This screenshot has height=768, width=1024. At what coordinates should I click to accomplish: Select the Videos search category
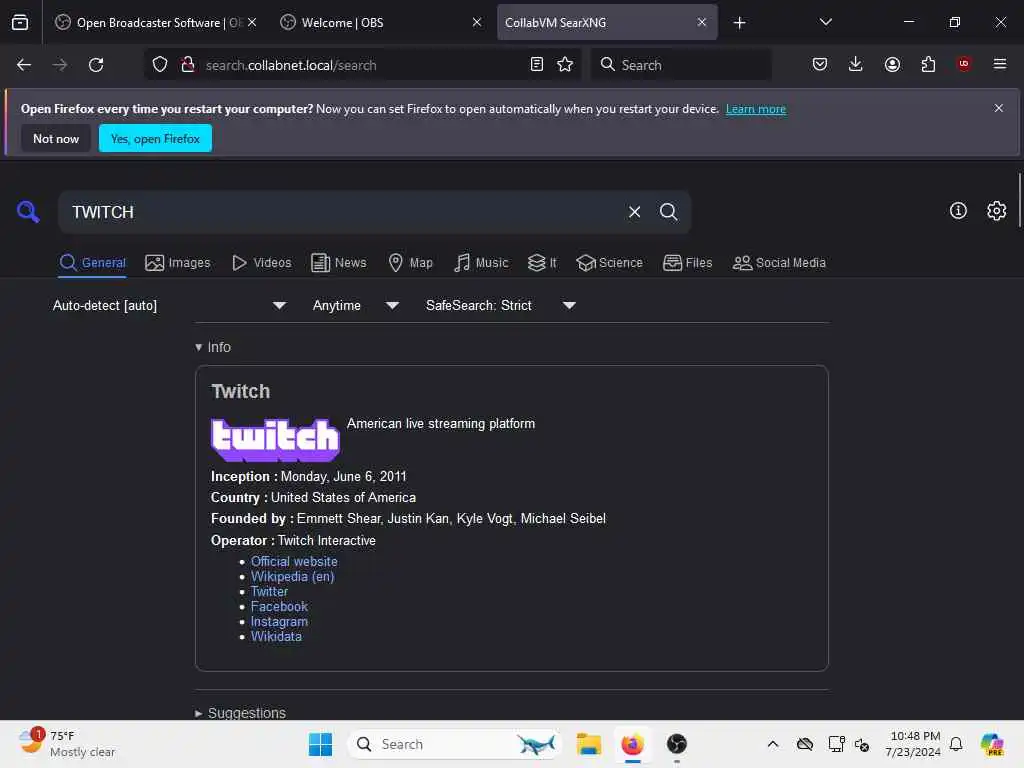point(261,263)
